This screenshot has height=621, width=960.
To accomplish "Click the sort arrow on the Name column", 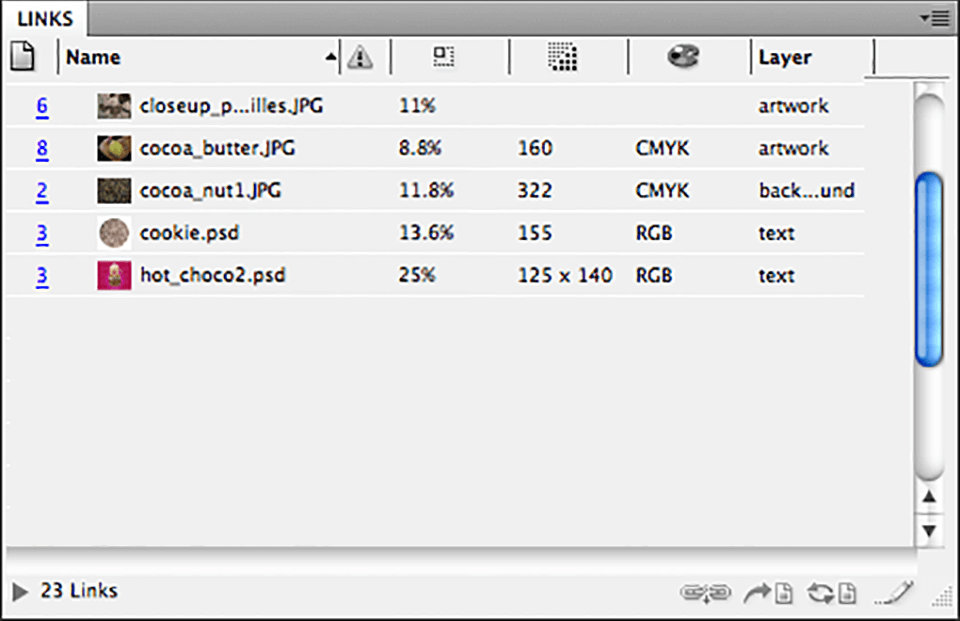I will pos(330,57).
